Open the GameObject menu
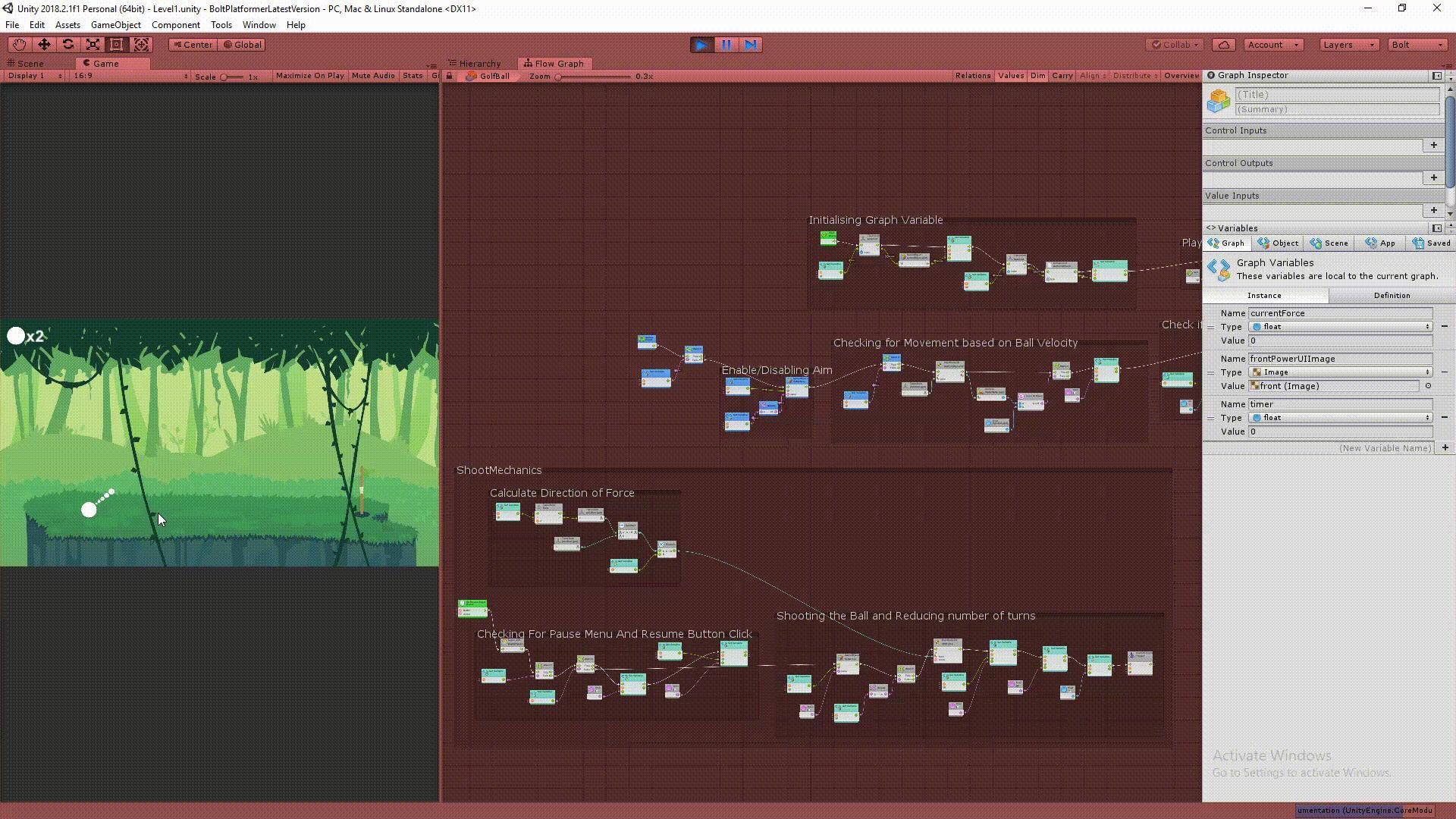The image size is (1456, 819). [115, 25]
